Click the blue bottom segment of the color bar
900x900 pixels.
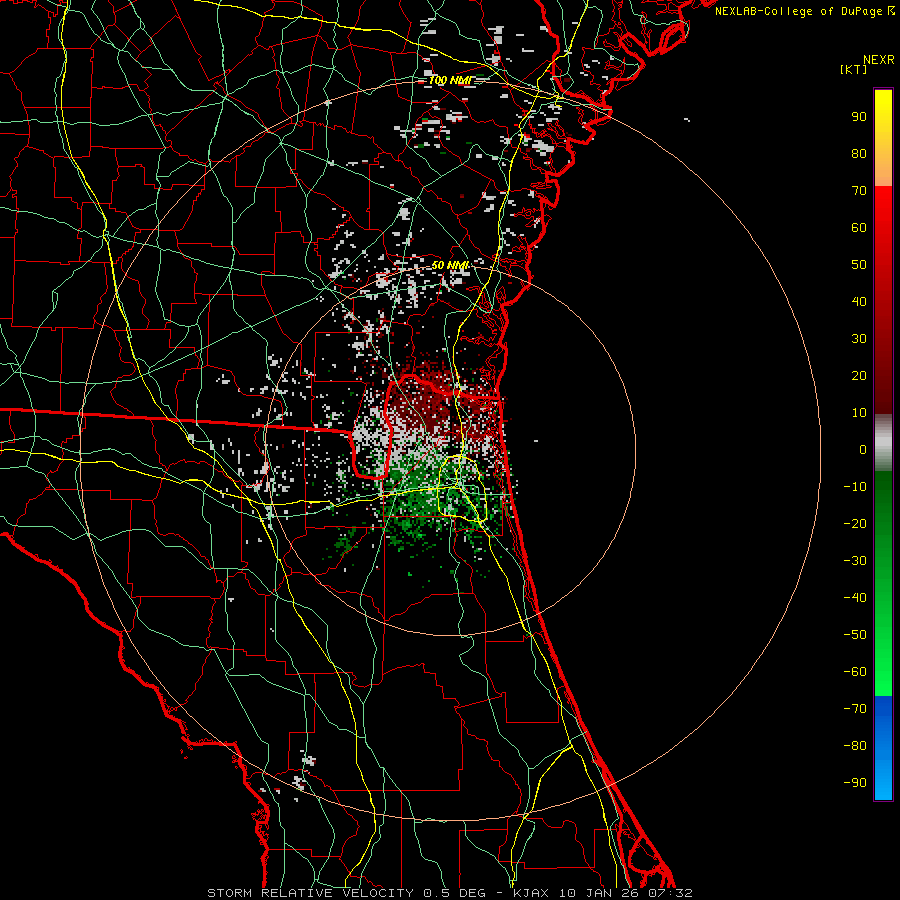(x=883, y=748)
